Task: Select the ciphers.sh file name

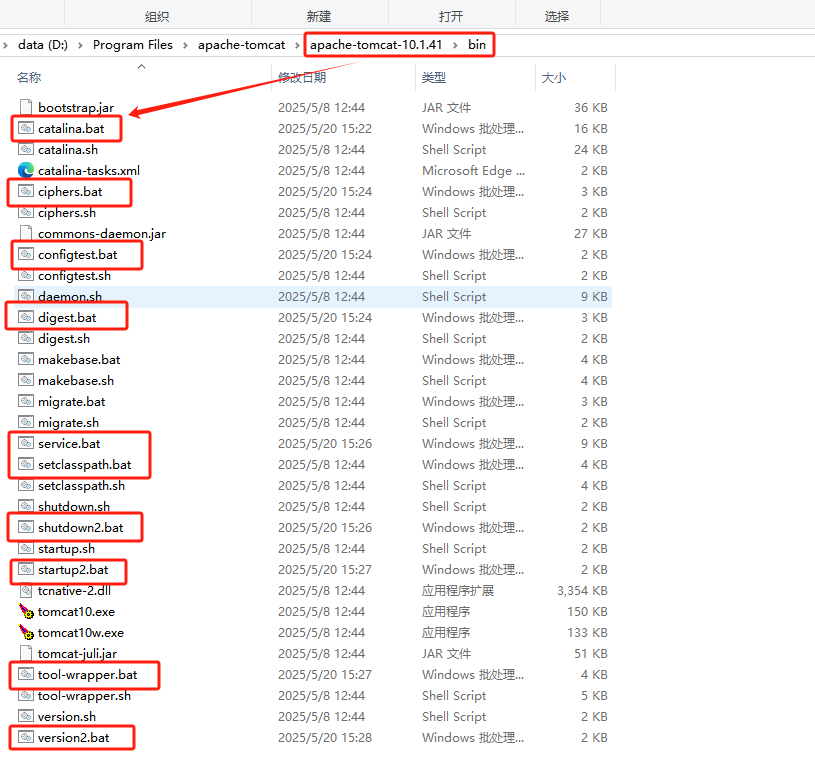Action: (x=67, y=213)
